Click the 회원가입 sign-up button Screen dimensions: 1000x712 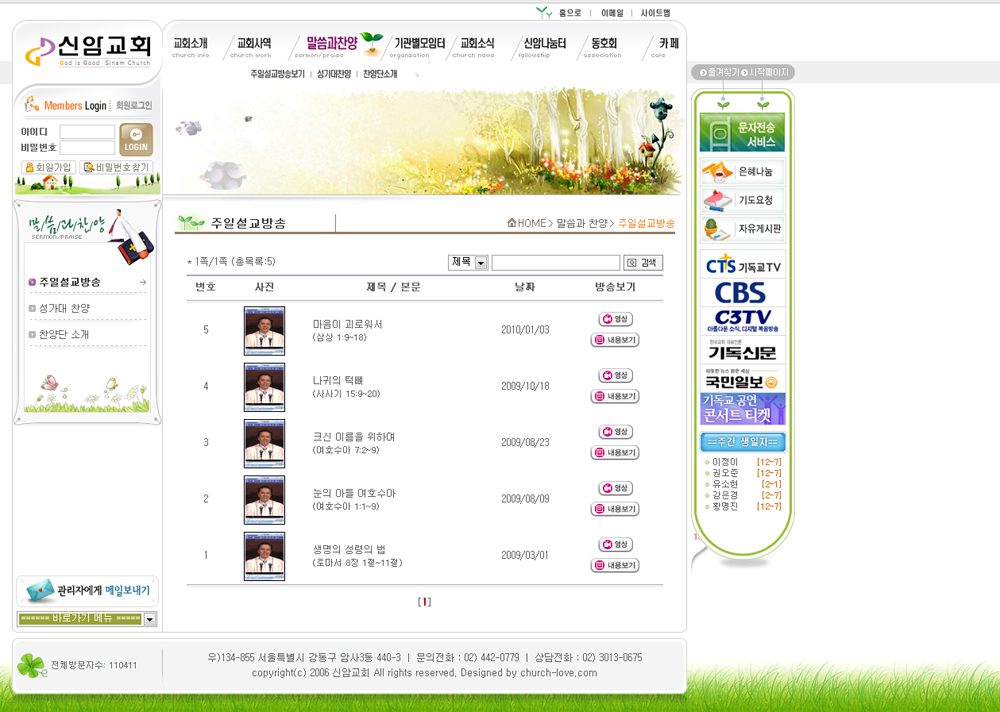click(x=49, y=168)
